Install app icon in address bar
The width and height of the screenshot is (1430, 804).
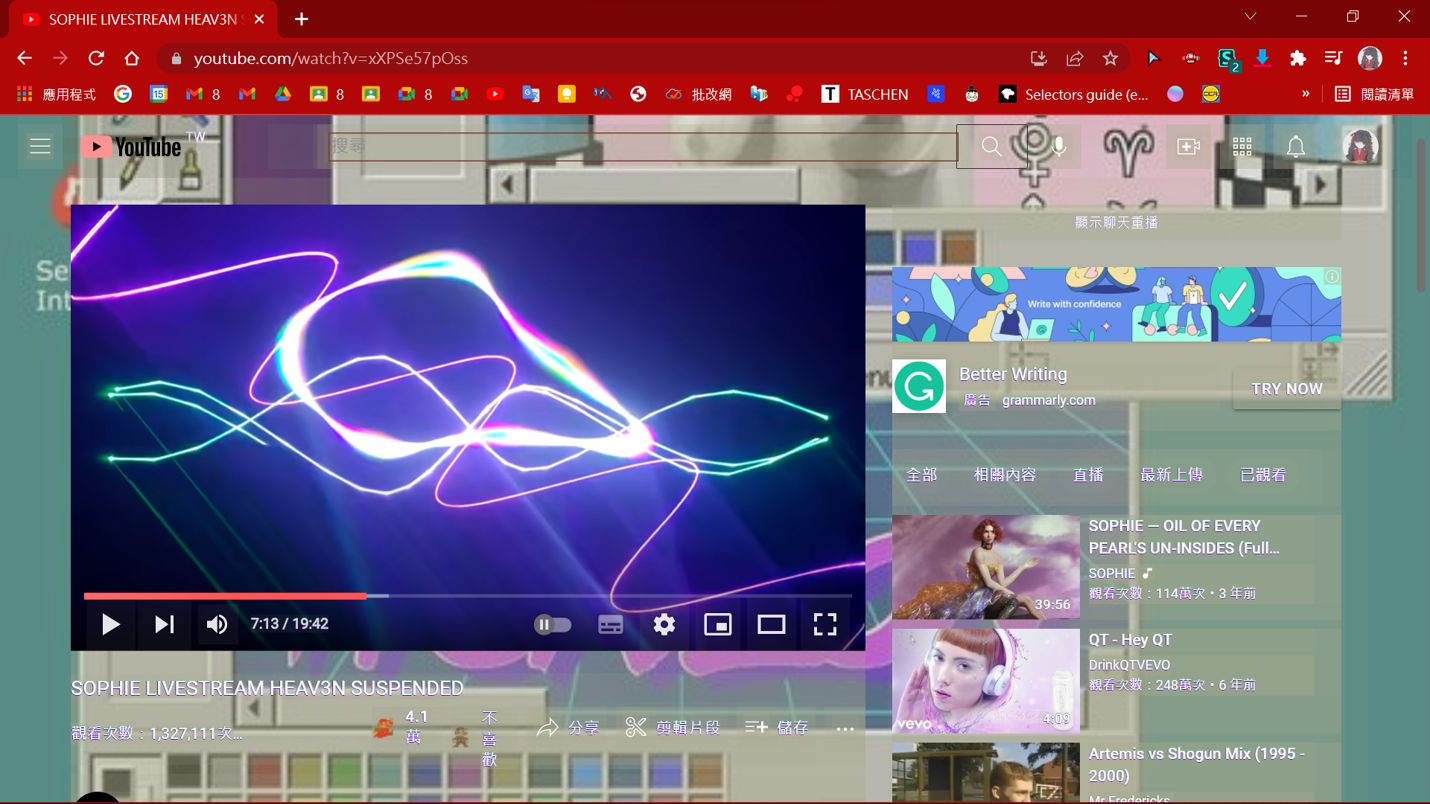[1038, 58]
